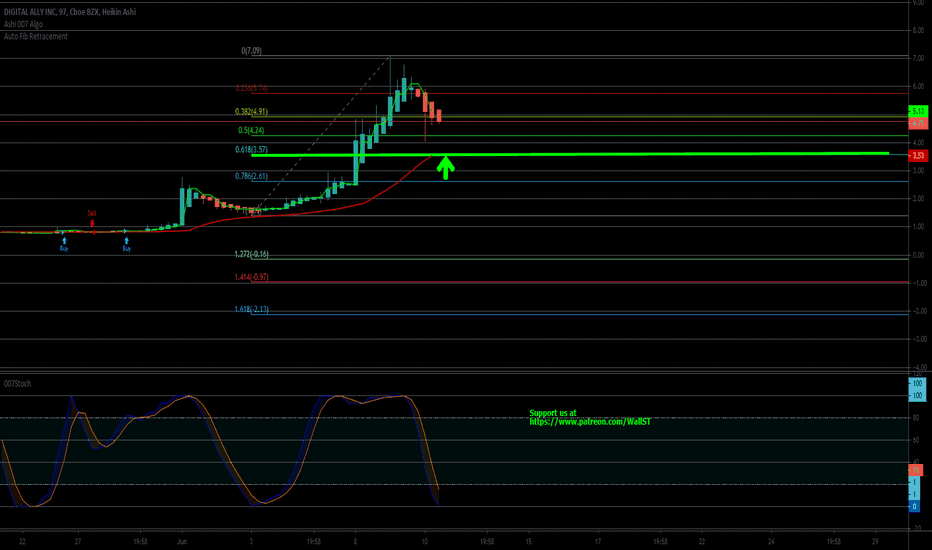Click the 8.00 price axis label

[918, 30]
